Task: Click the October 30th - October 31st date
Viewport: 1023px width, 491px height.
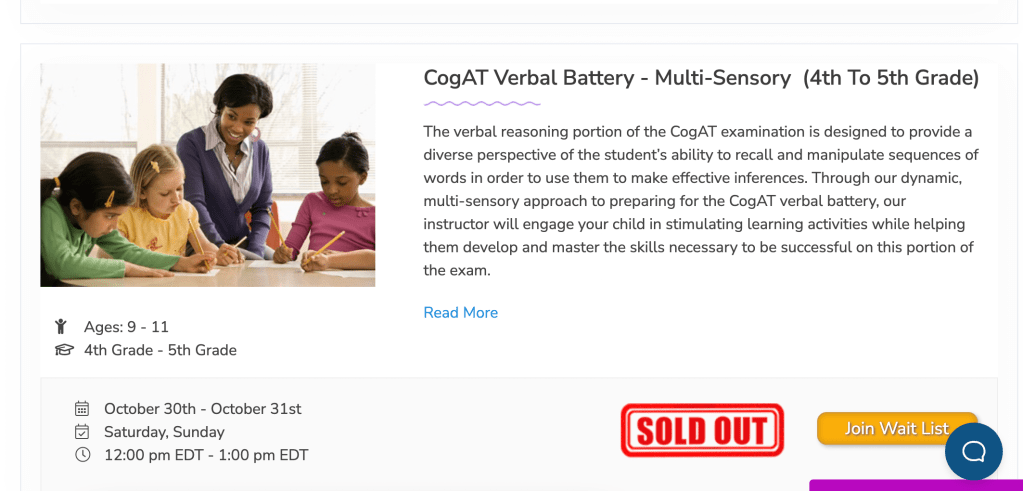Action: 202,408
